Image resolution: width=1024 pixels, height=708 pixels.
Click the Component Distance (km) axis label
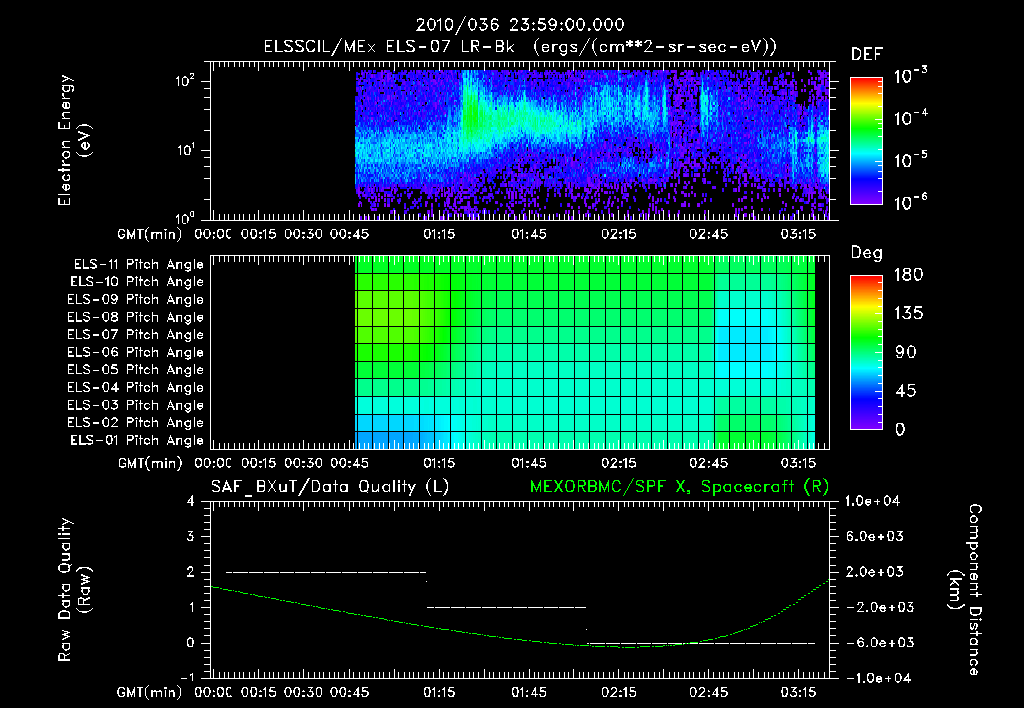[965, 590]
